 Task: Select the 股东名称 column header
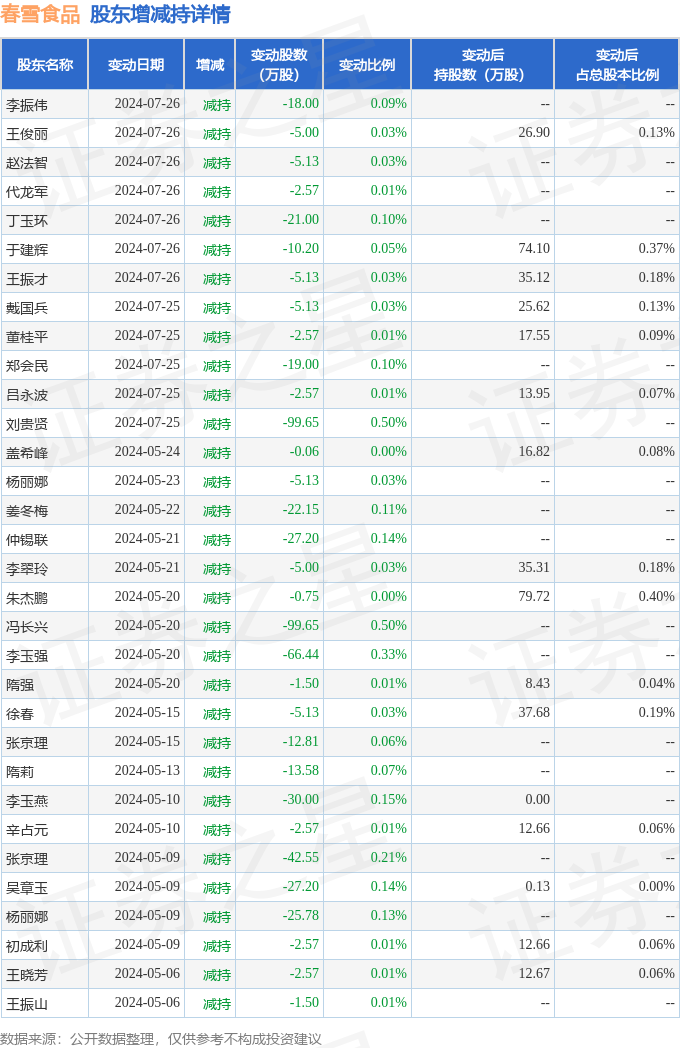[45, 65]
